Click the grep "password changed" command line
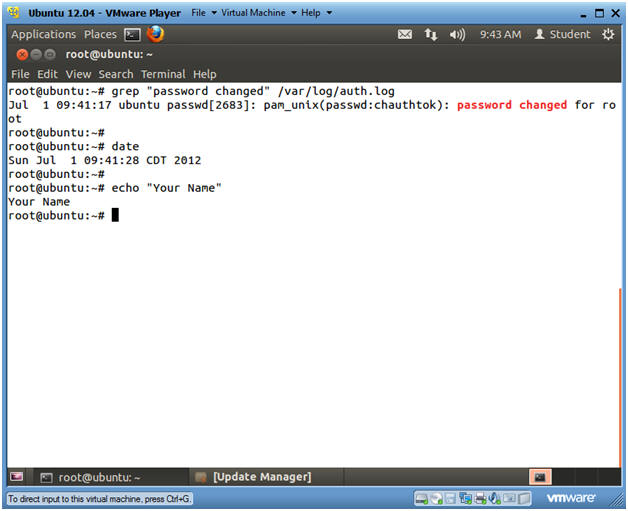 click(x=201, y=91)
